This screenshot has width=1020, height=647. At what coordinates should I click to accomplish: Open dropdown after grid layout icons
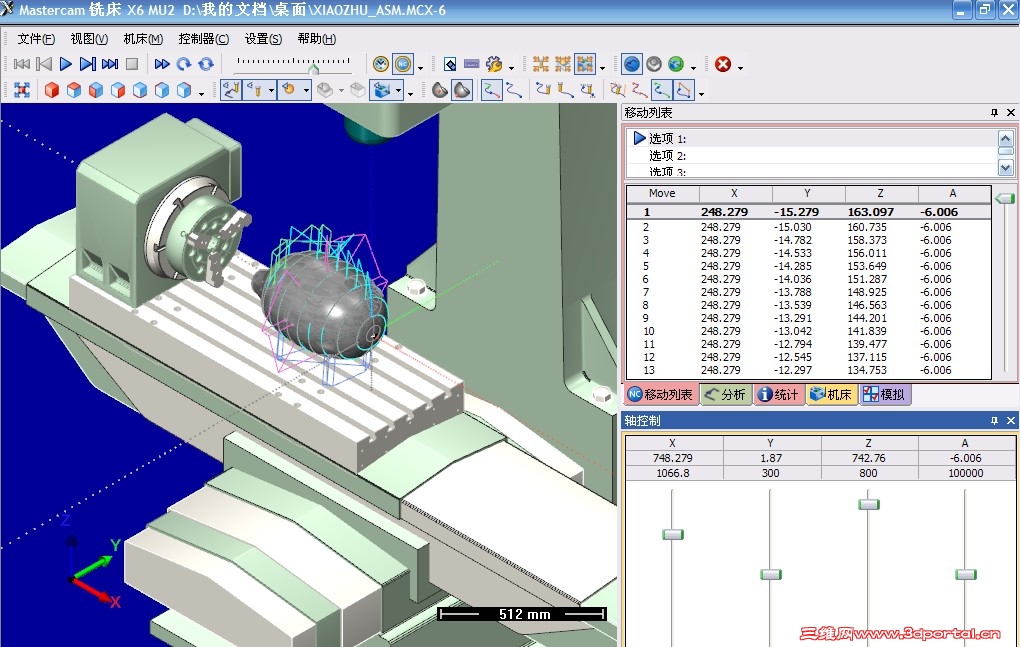click(x=602, y=68)
